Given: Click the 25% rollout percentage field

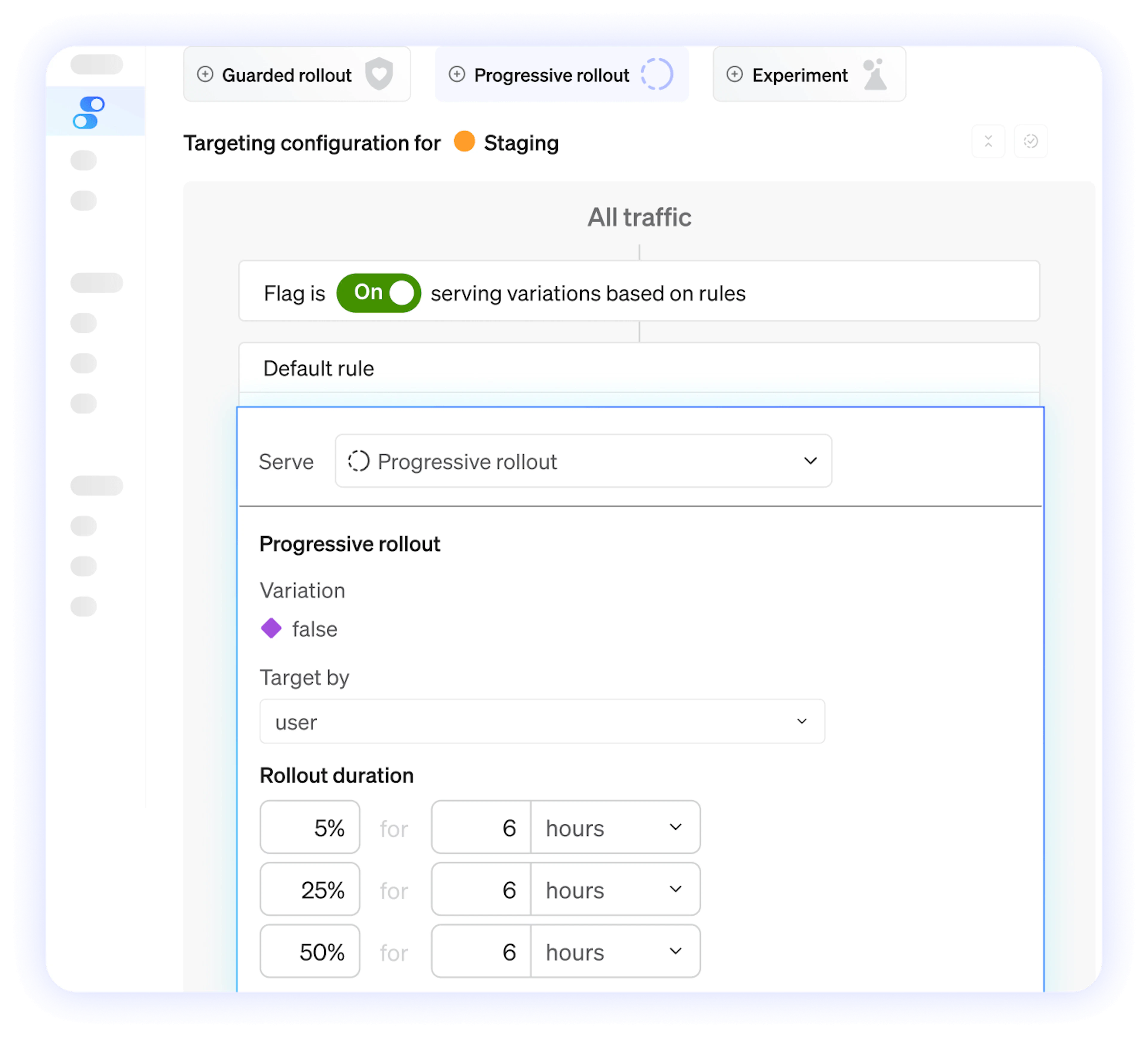Looking at the screenshot, I should pos(310,889).
